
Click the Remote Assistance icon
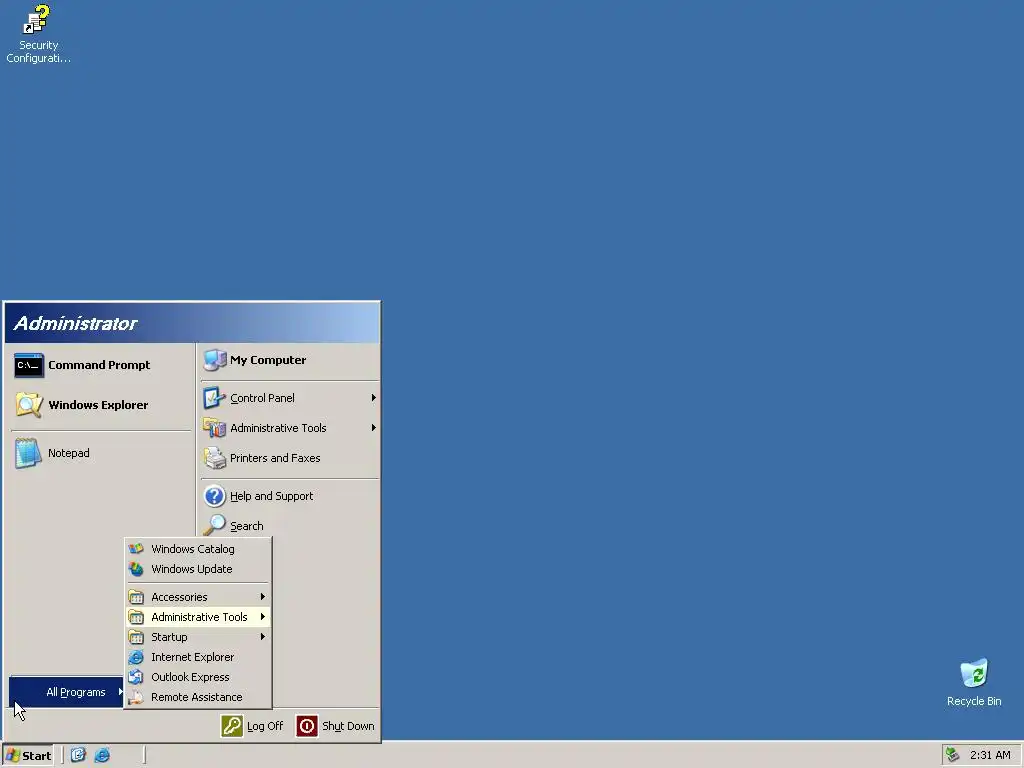coord(136,697)
